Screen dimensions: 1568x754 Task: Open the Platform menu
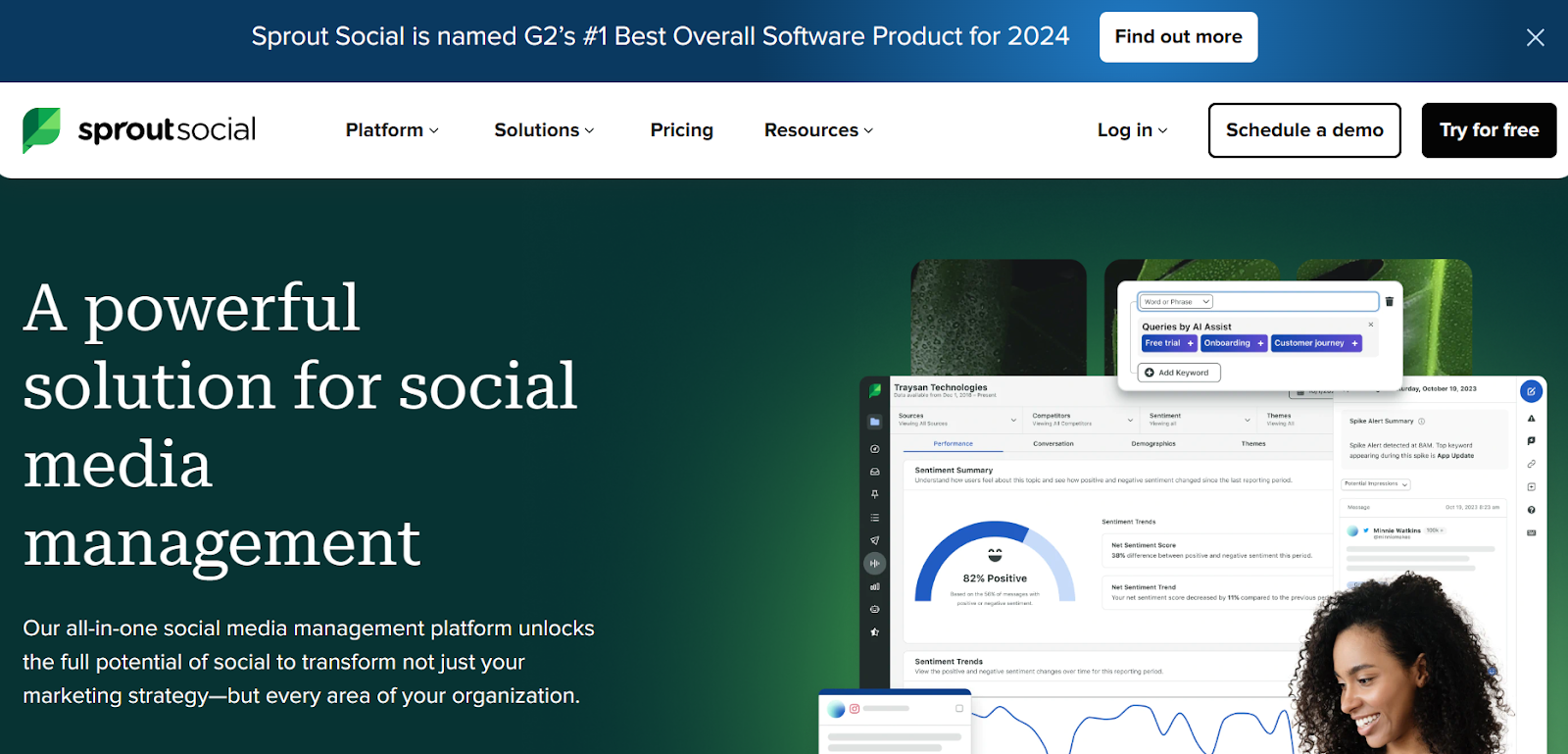392,130
